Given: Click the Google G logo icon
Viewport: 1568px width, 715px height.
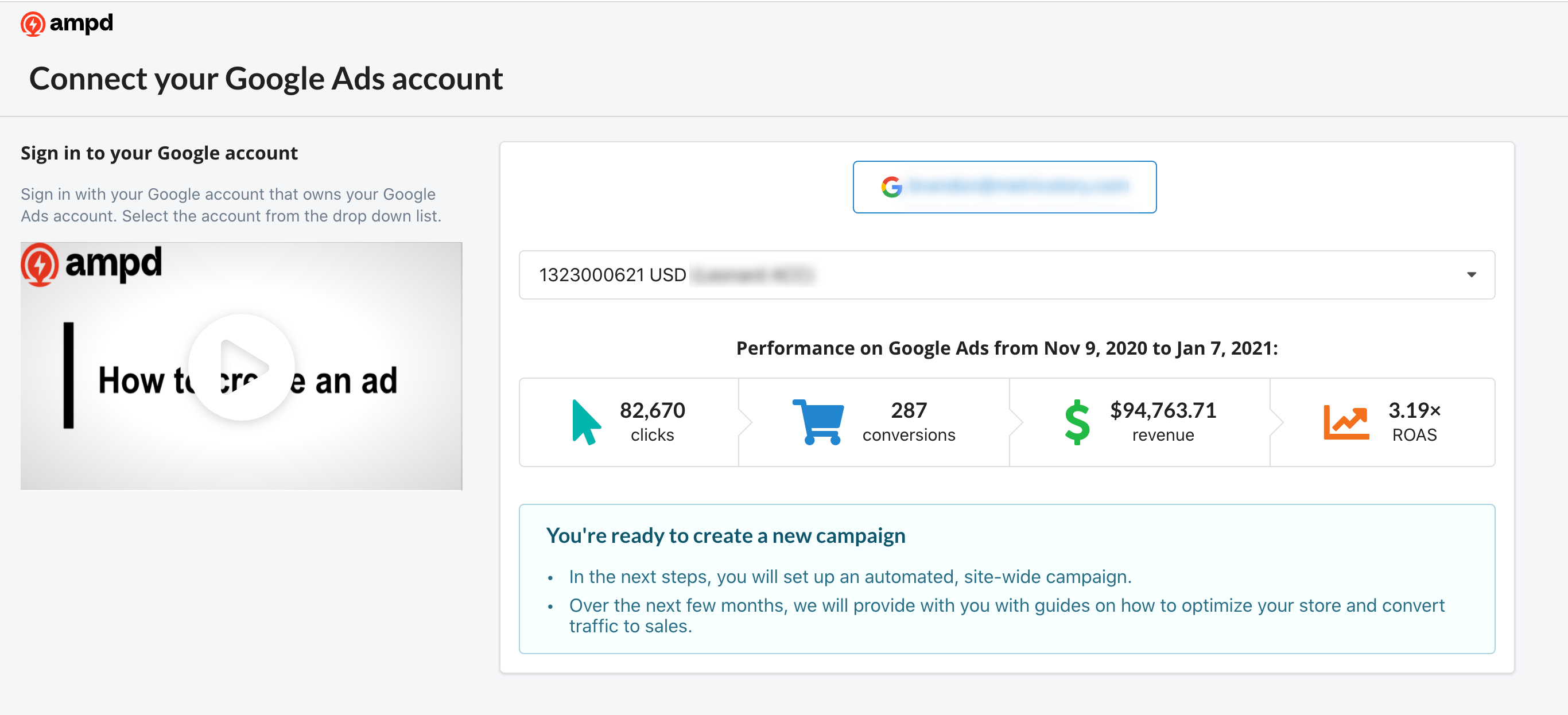Looking at the screenshot, I should [891, 187].
